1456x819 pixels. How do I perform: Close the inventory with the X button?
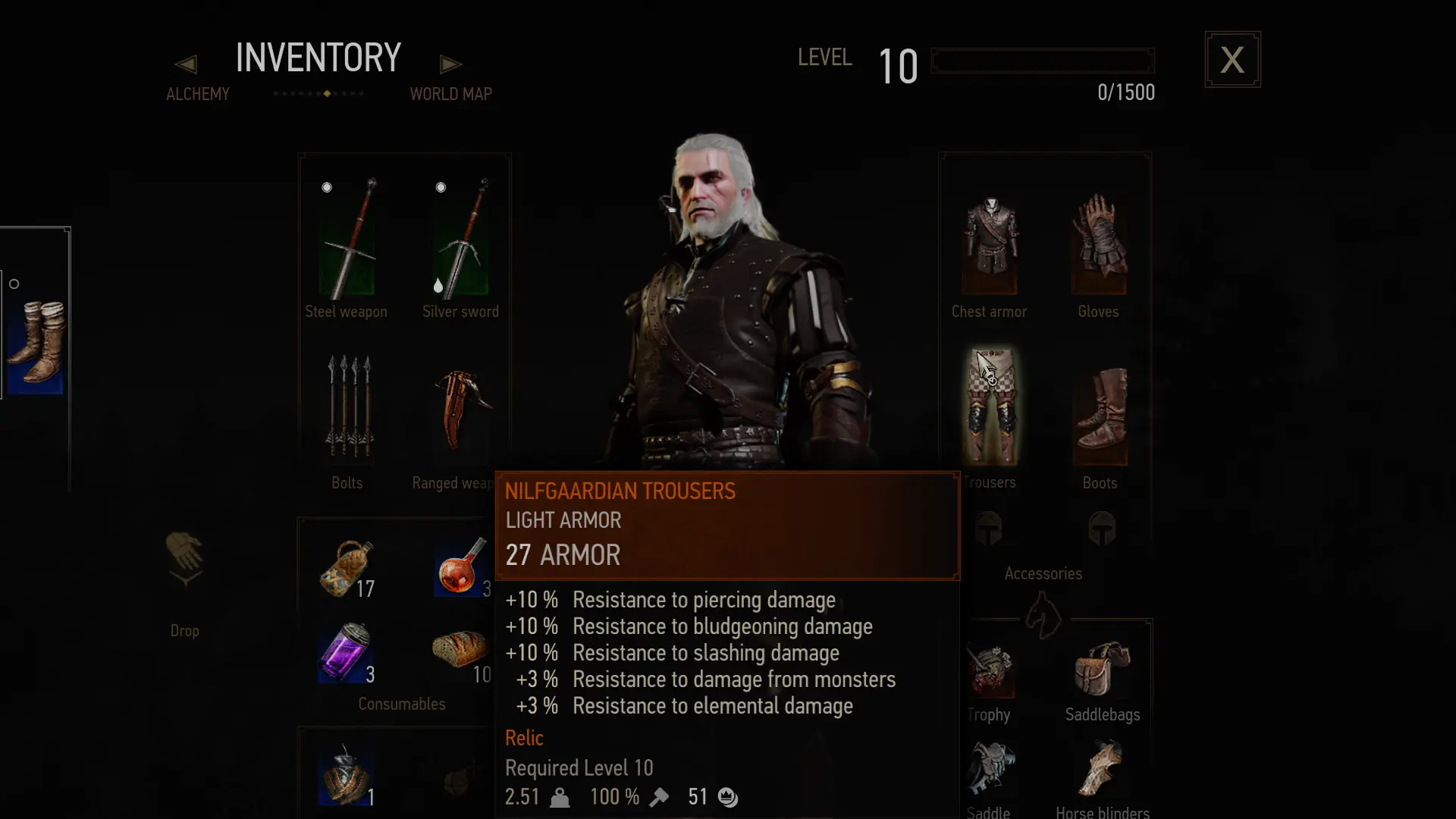[x=1232, y=59]
